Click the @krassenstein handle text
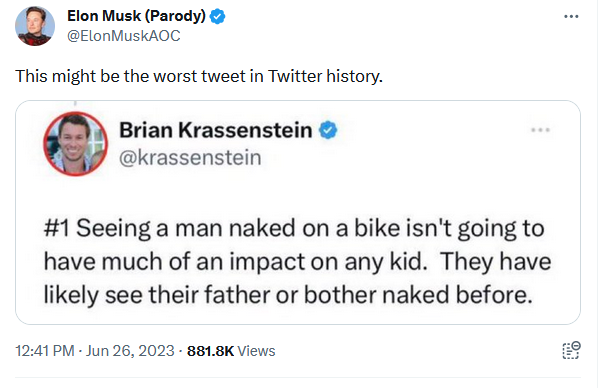This screenshot has width=606, height=388. pos(190,158)
